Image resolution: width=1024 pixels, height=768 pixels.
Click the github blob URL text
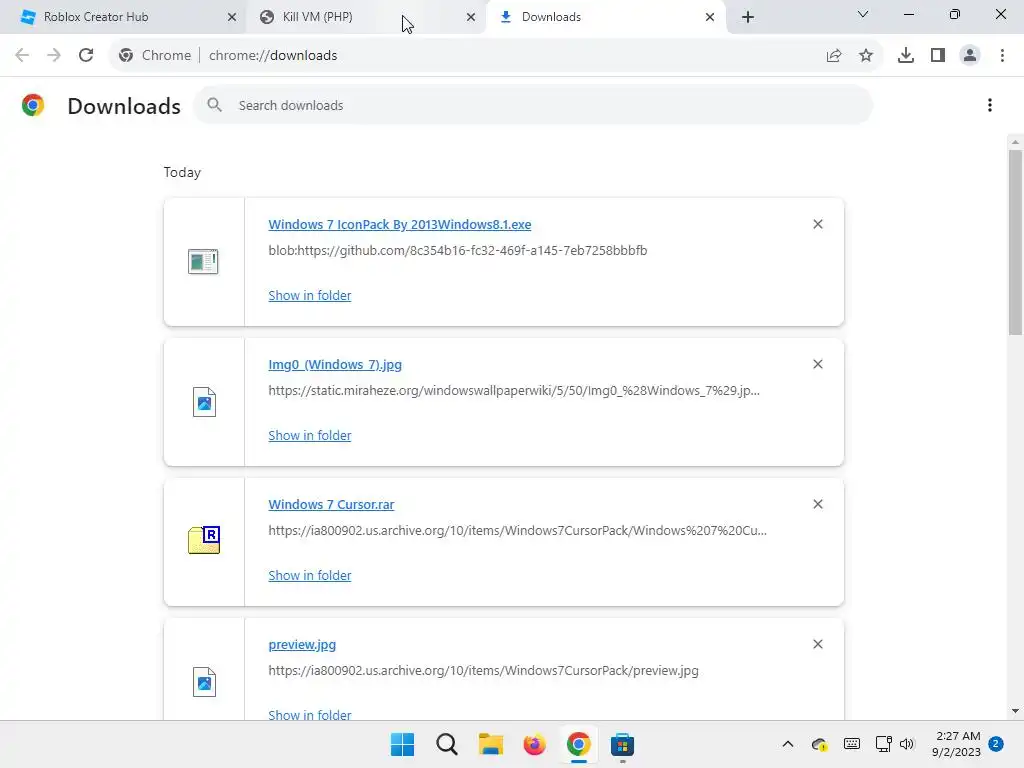point(458,250)
